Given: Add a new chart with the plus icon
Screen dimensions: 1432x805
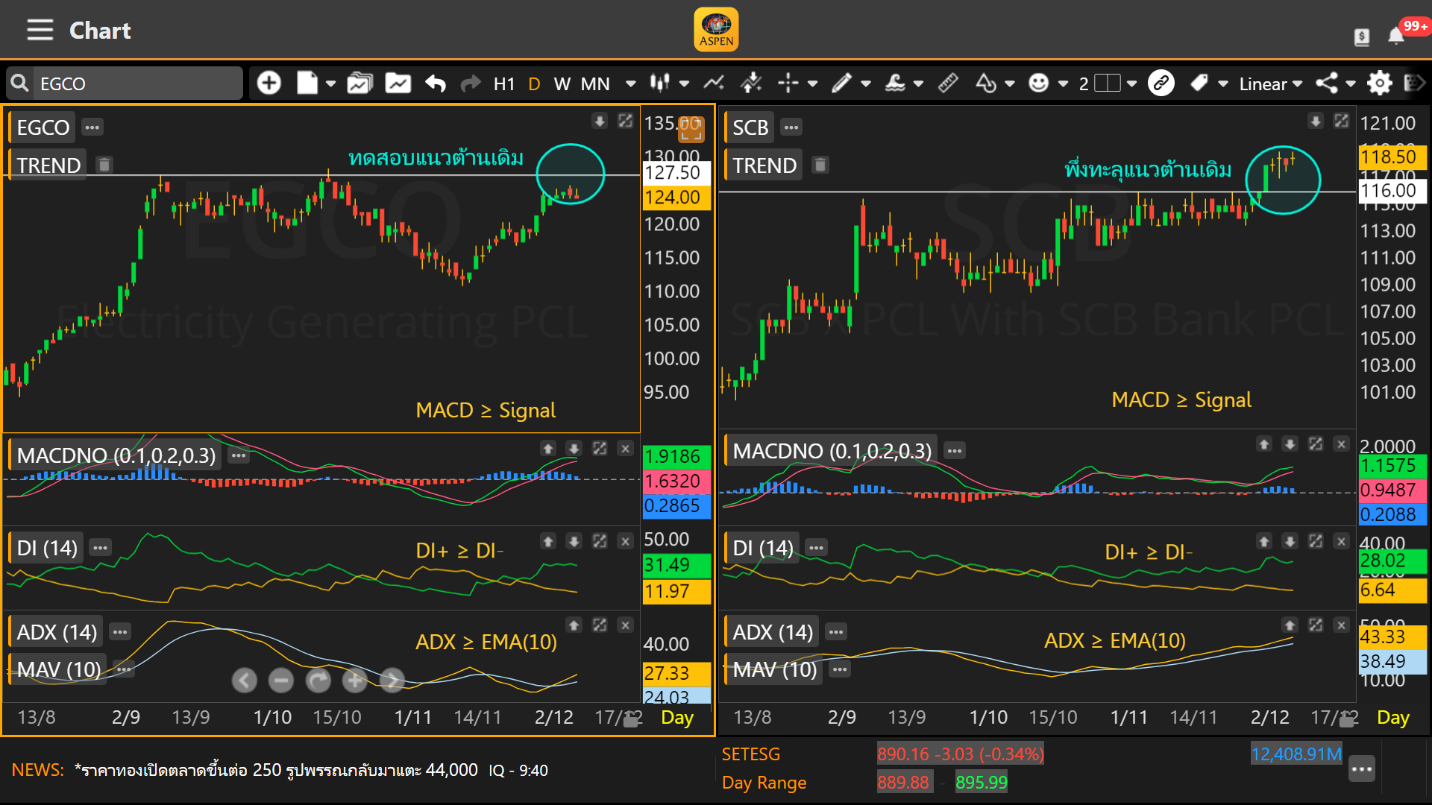Looking at the screenshot, I should pyautogui.click(x=269, y=83).
